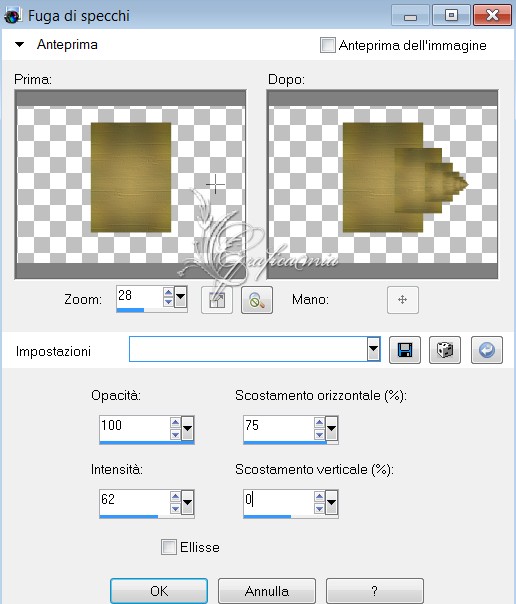
Task: Enable Anteprima dell'immagine checkbox
Action: [328, 45]
